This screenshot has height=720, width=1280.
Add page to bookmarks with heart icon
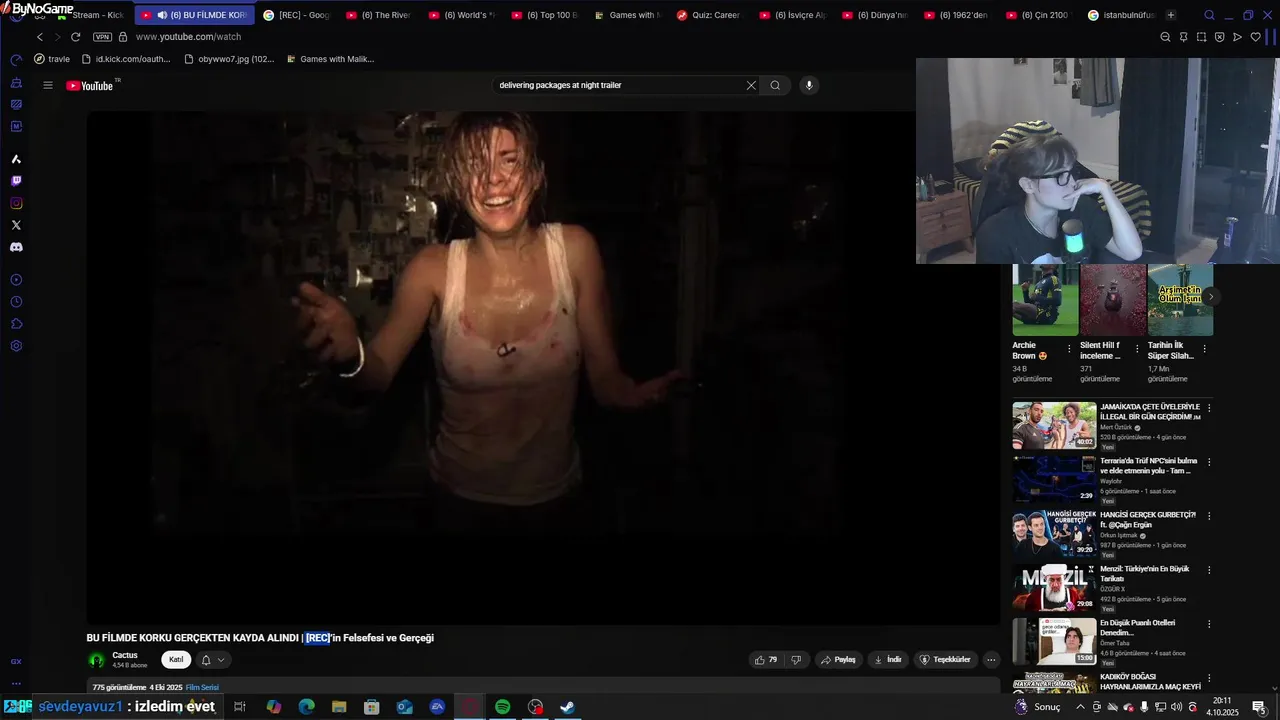(x=1256, y=37)
